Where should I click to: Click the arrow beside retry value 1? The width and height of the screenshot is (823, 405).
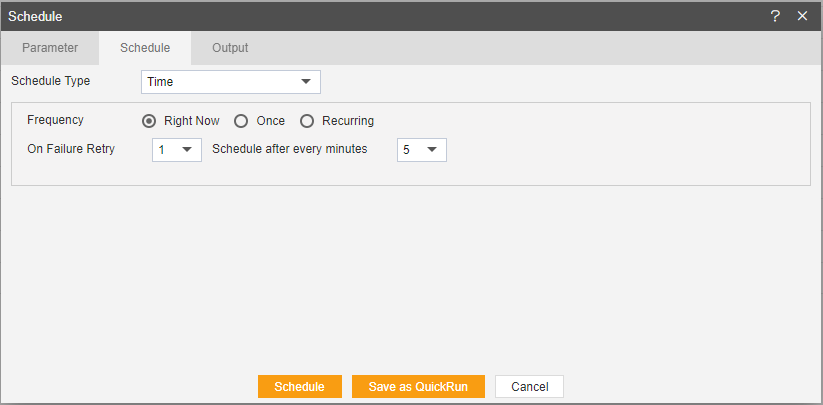[187, 150]
